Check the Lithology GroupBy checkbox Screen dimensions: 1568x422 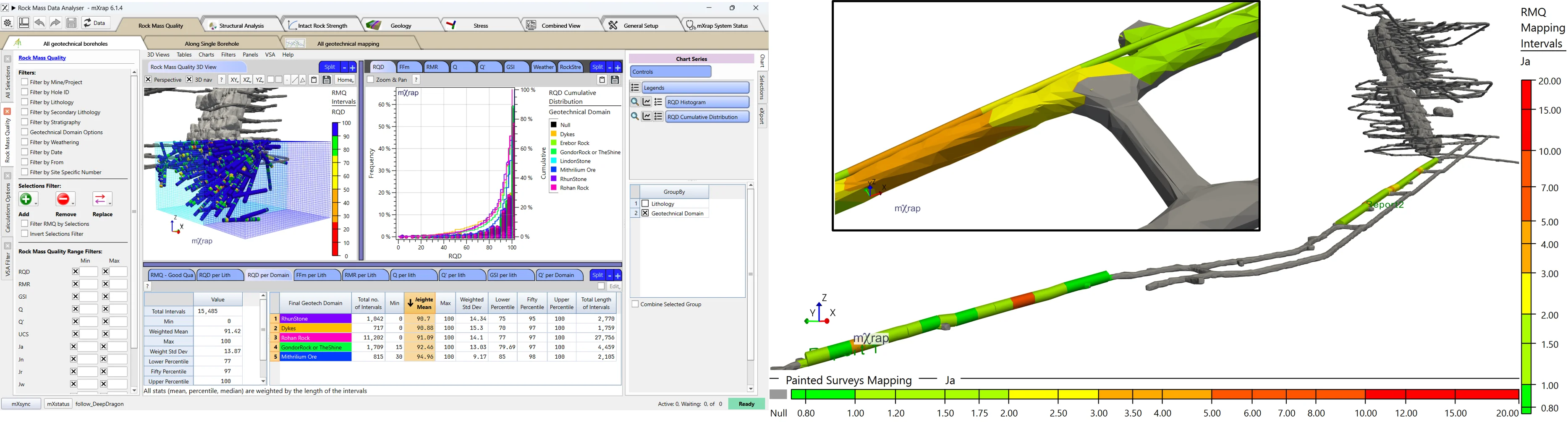pos(645,204)
